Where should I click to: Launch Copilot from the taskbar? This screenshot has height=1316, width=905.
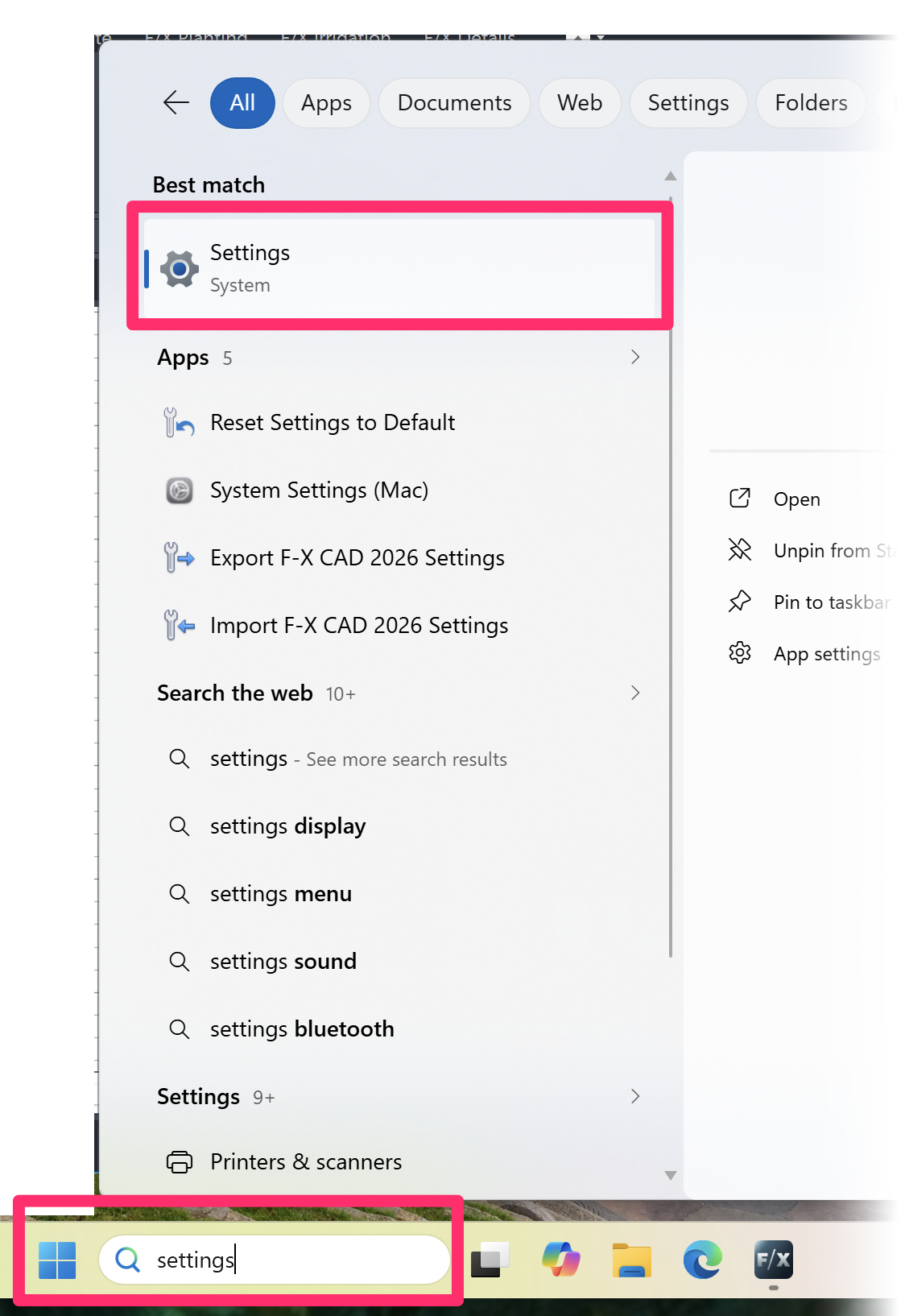click(x=561, y=1260)
